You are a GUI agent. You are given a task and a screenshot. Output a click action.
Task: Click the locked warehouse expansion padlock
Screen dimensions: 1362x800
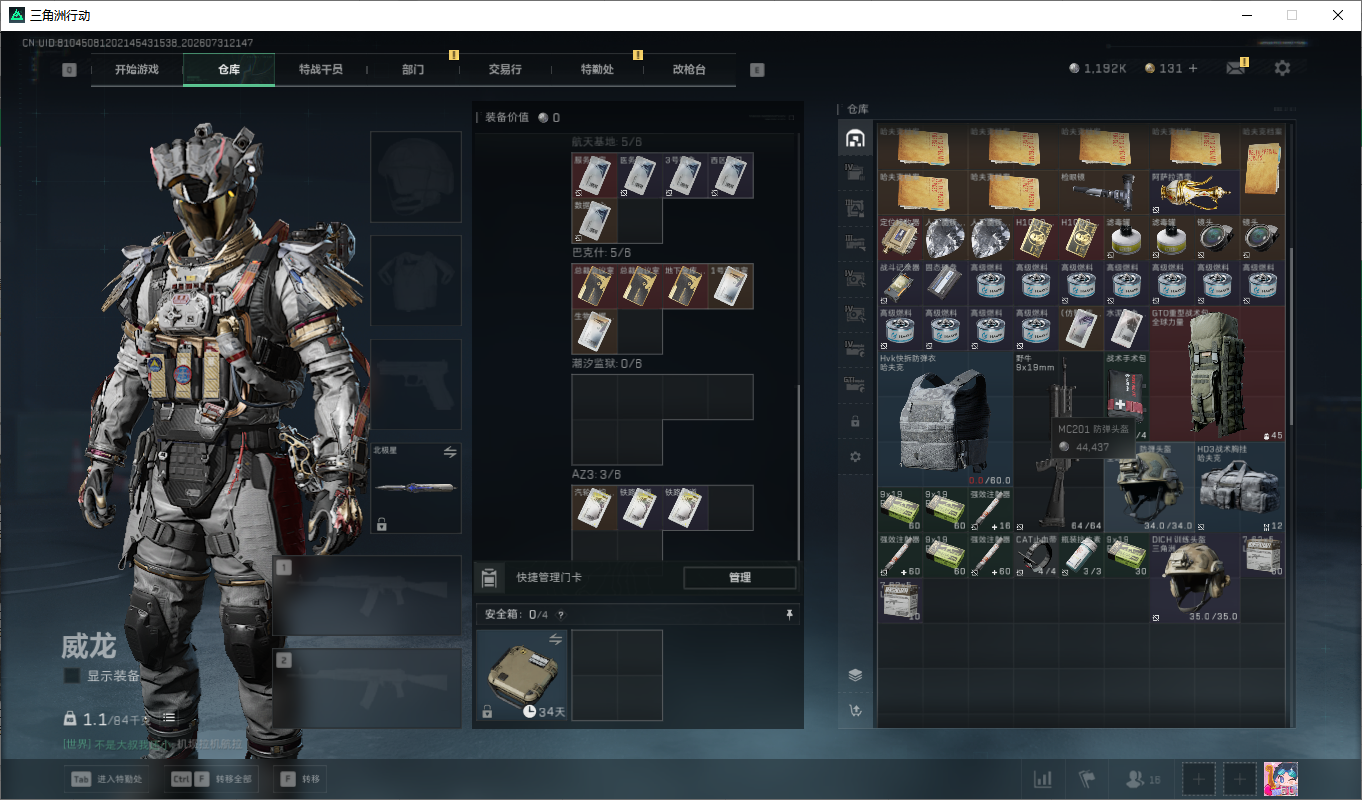tap(855, 421)
